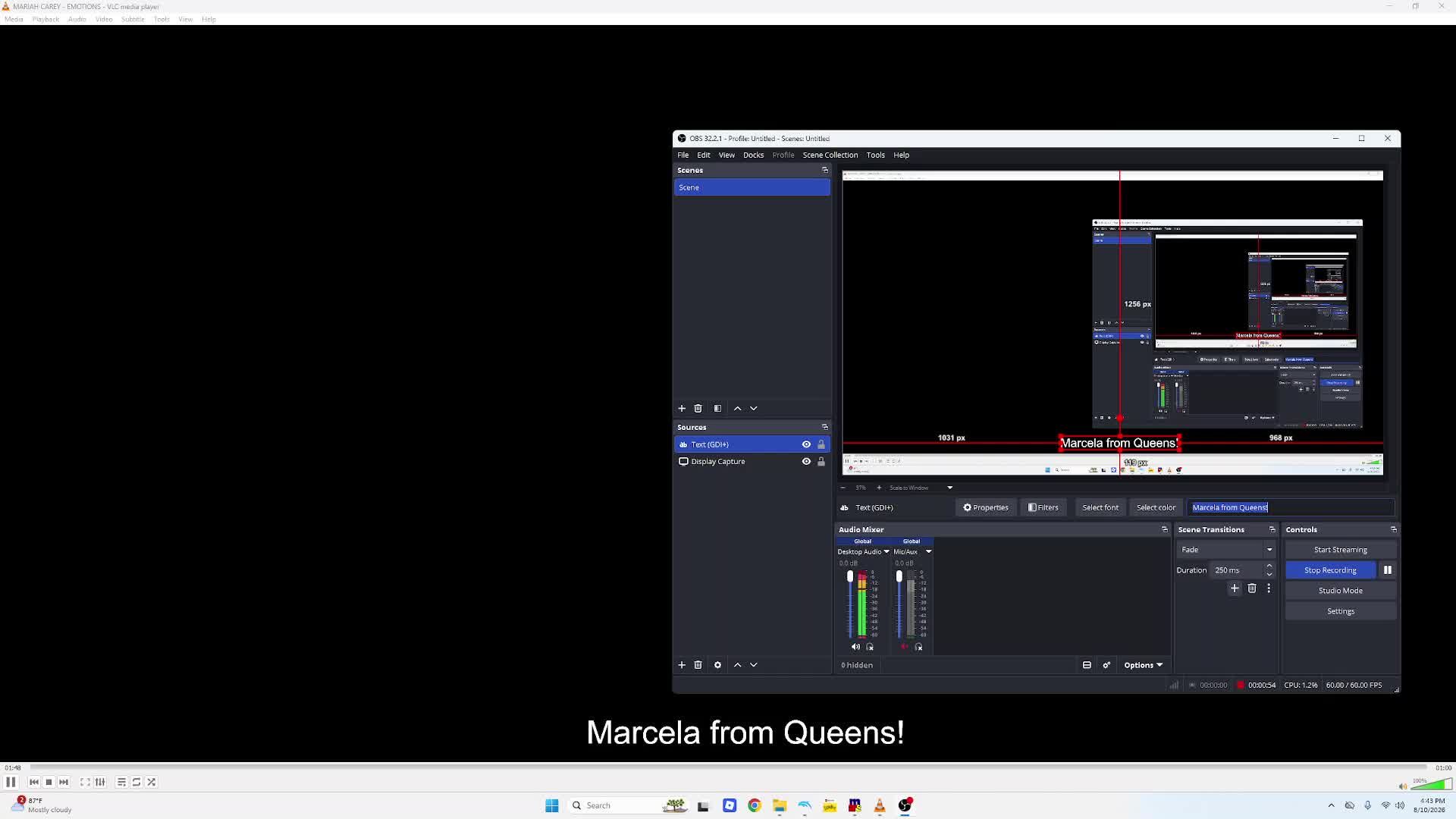Decrease transition duration stepper

point(1269,574)
